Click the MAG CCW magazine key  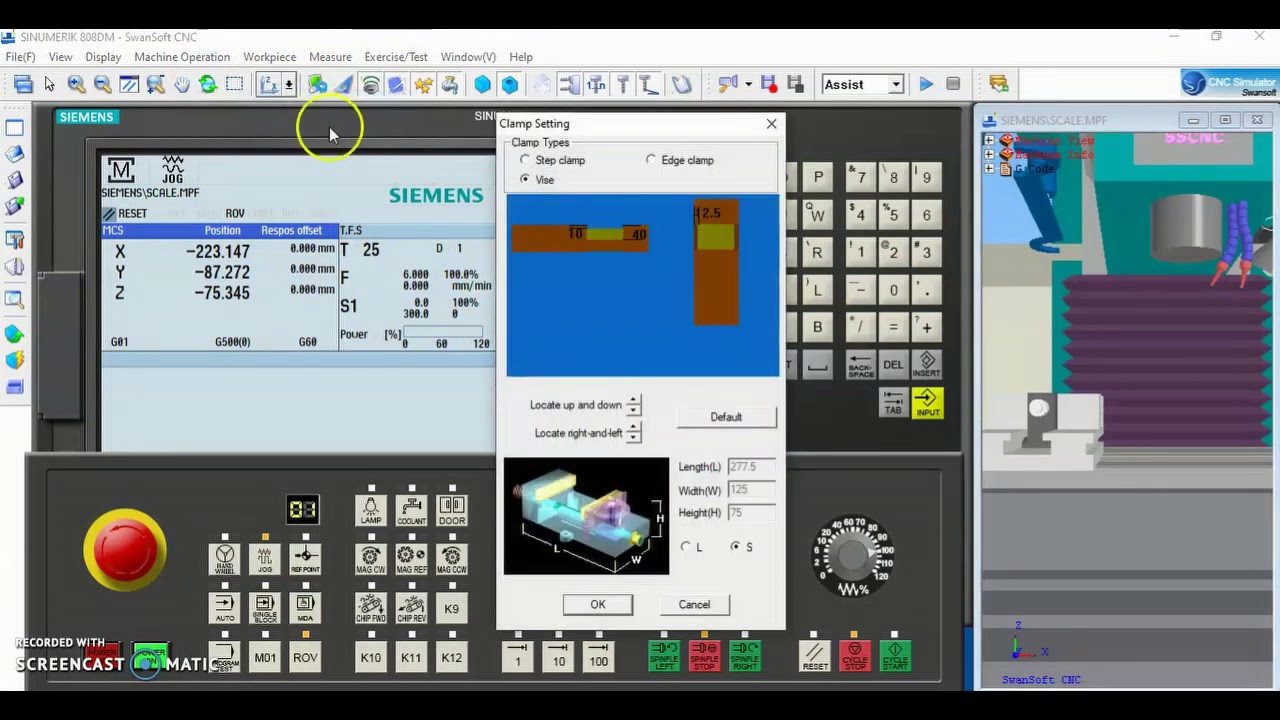[x=452, y=559]
